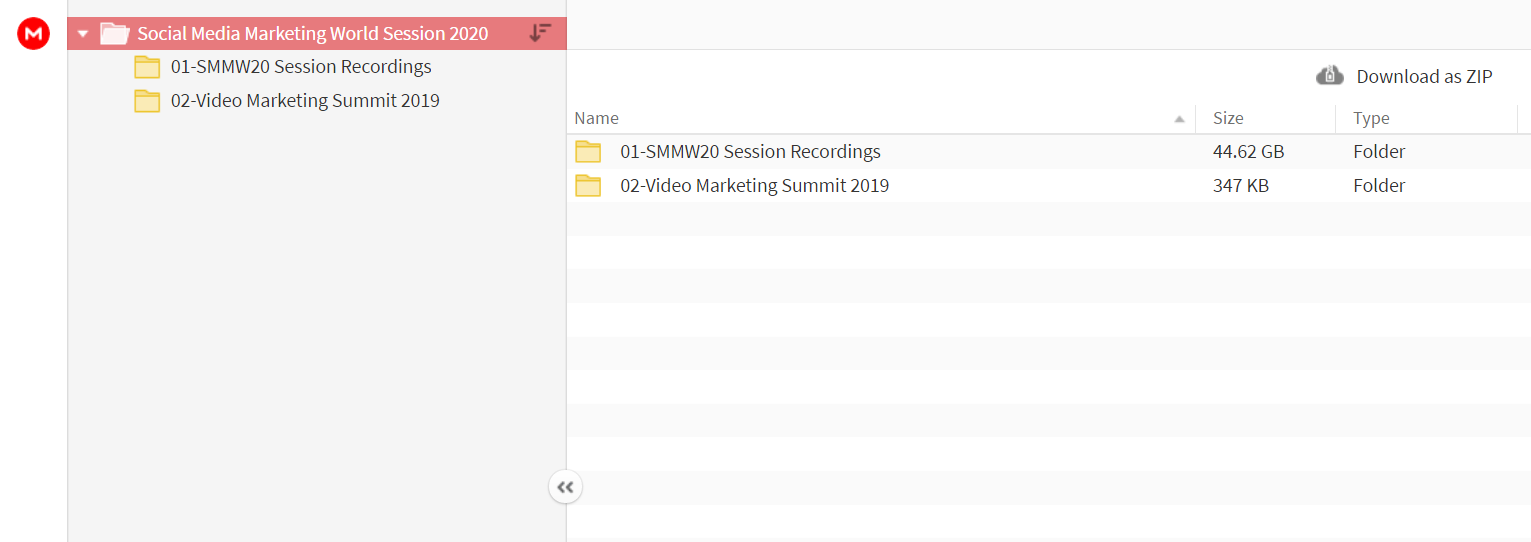
Task: Collapse the left panel with double-chevron button
Action: point(565,487)
